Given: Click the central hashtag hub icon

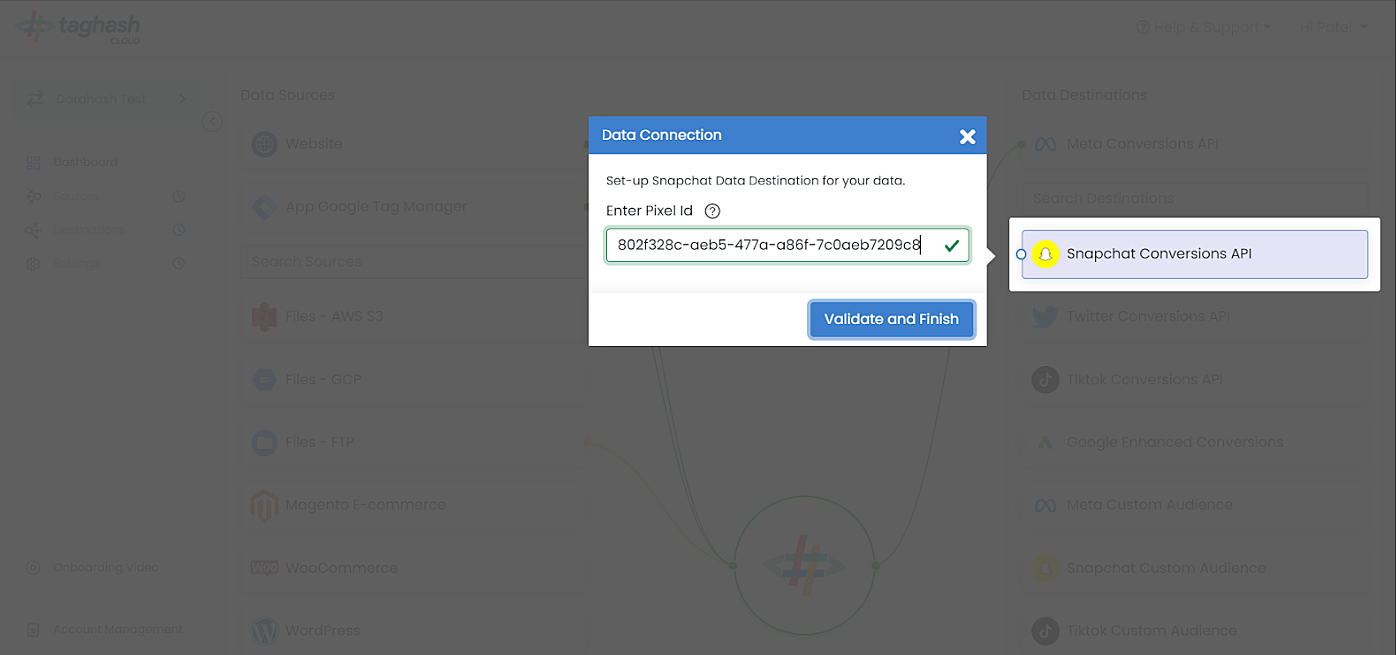Looking at the screenshot, I should pos(804,566).
